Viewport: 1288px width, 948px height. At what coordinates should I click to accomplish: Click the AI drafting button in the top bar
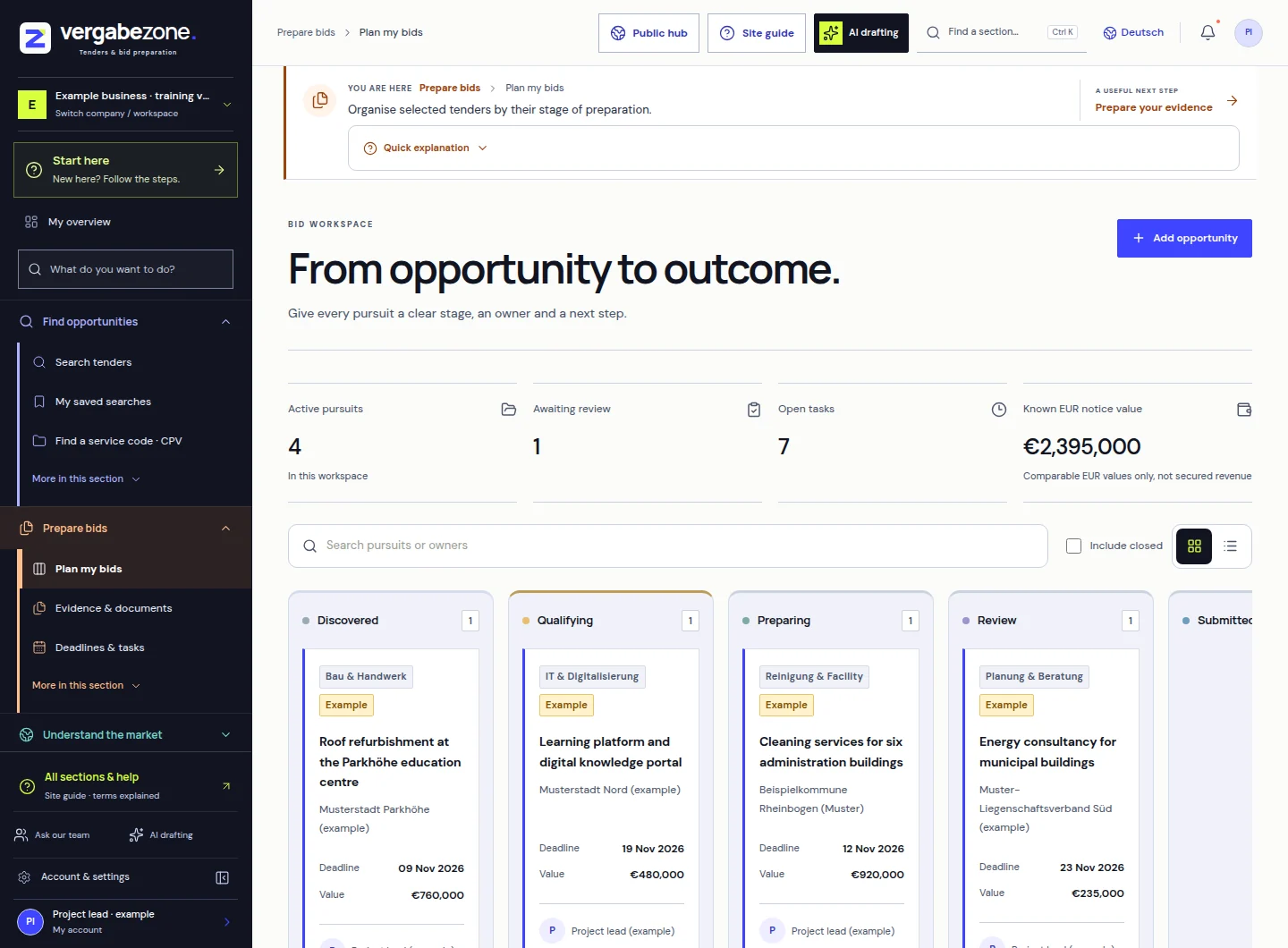(x=861, y=33)
